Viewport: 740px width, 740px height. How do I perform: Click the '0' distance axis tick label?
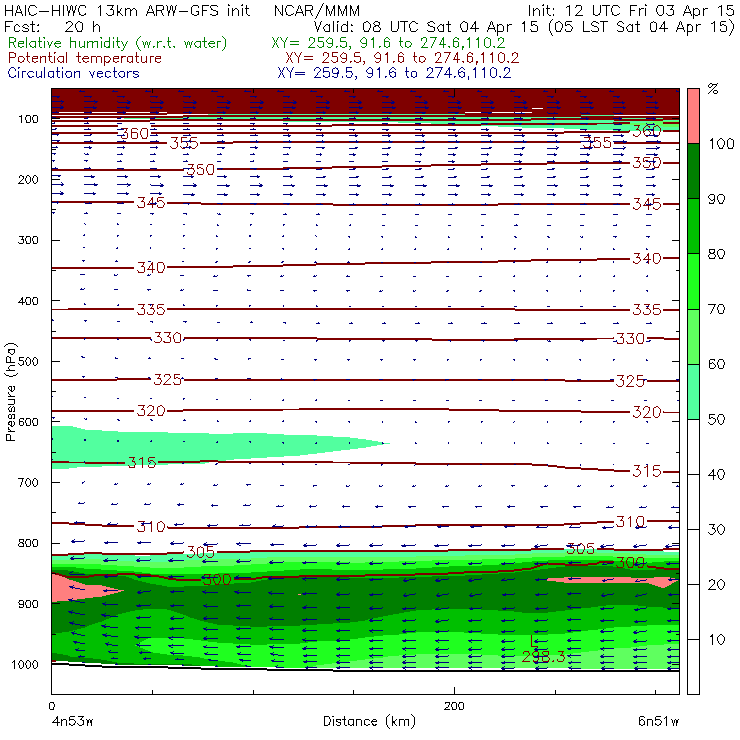[52, 706]
